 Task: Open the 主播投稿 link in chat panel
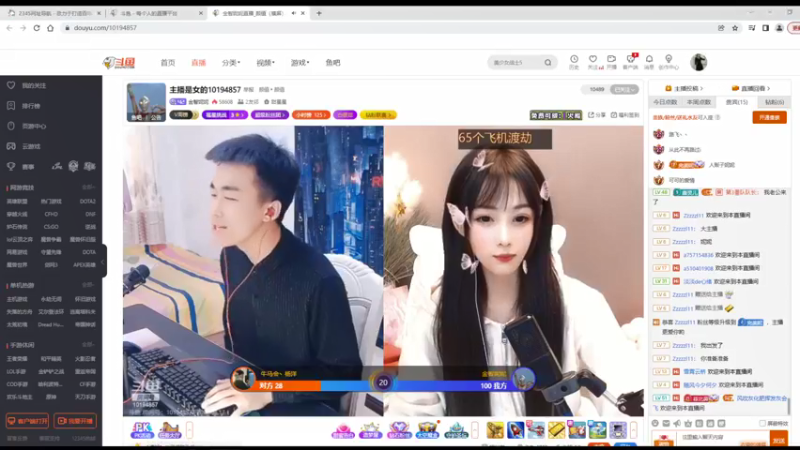pyautogui.click(x=684, y=88)
